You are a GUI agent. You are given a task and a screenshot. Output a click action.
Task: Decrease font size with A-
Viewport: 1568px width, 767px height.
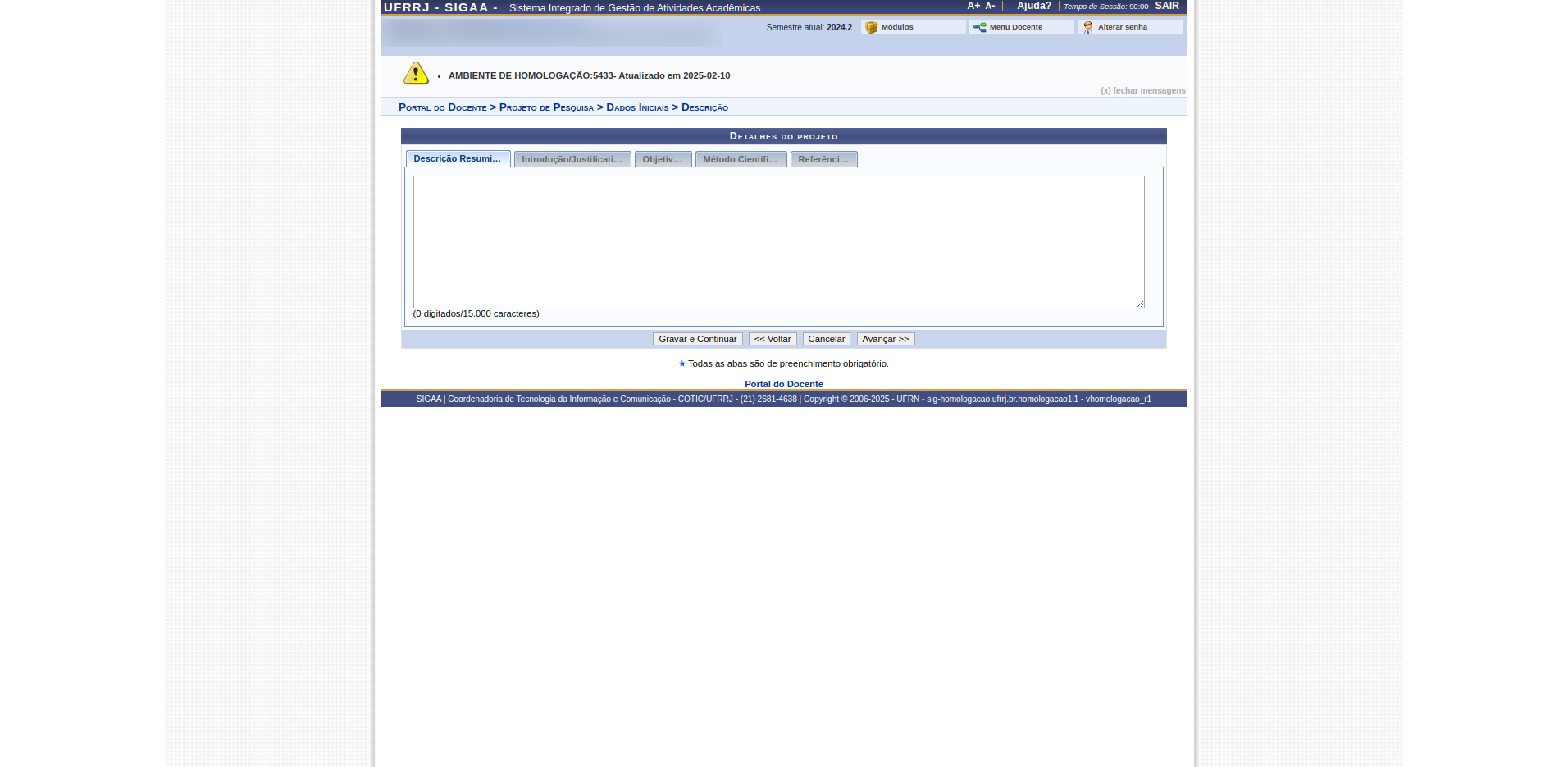(990, 6)
